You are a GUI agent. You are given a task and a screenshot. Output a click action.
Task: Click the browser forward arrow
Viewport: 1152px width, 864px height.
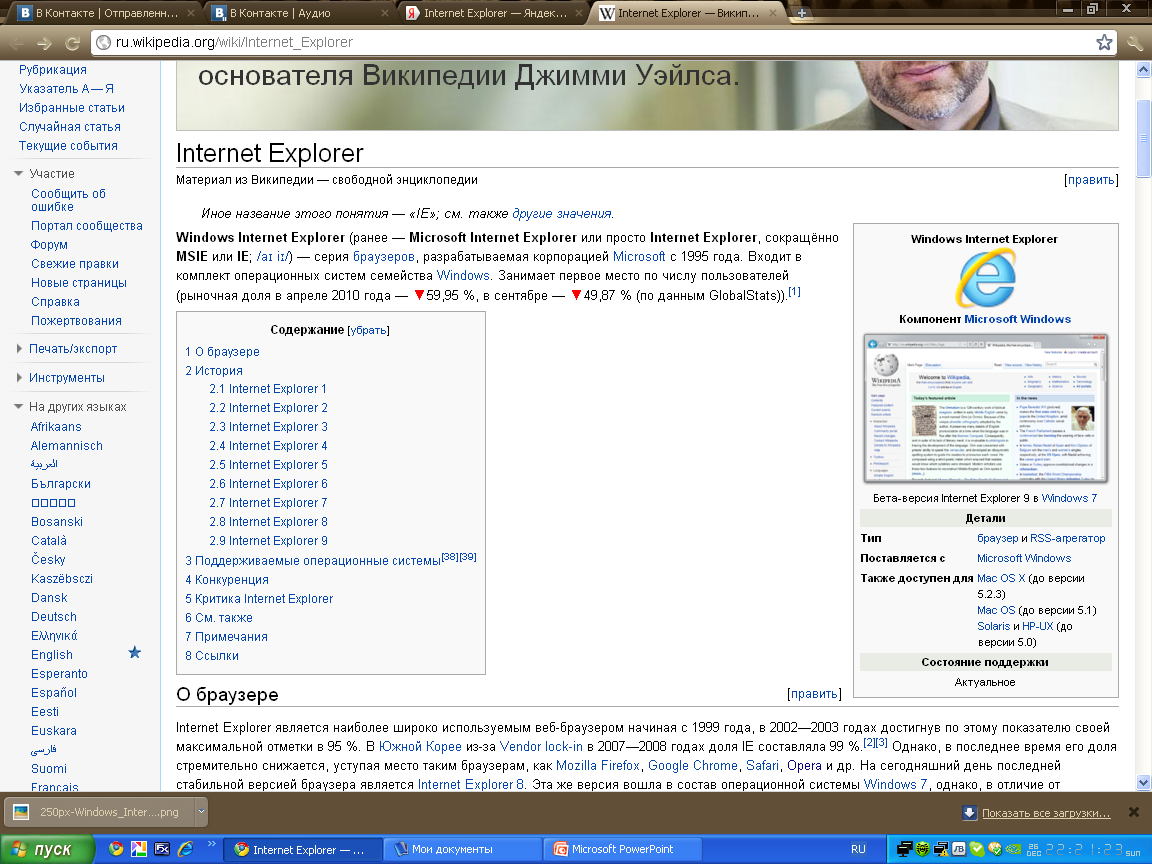pos(44,43)
